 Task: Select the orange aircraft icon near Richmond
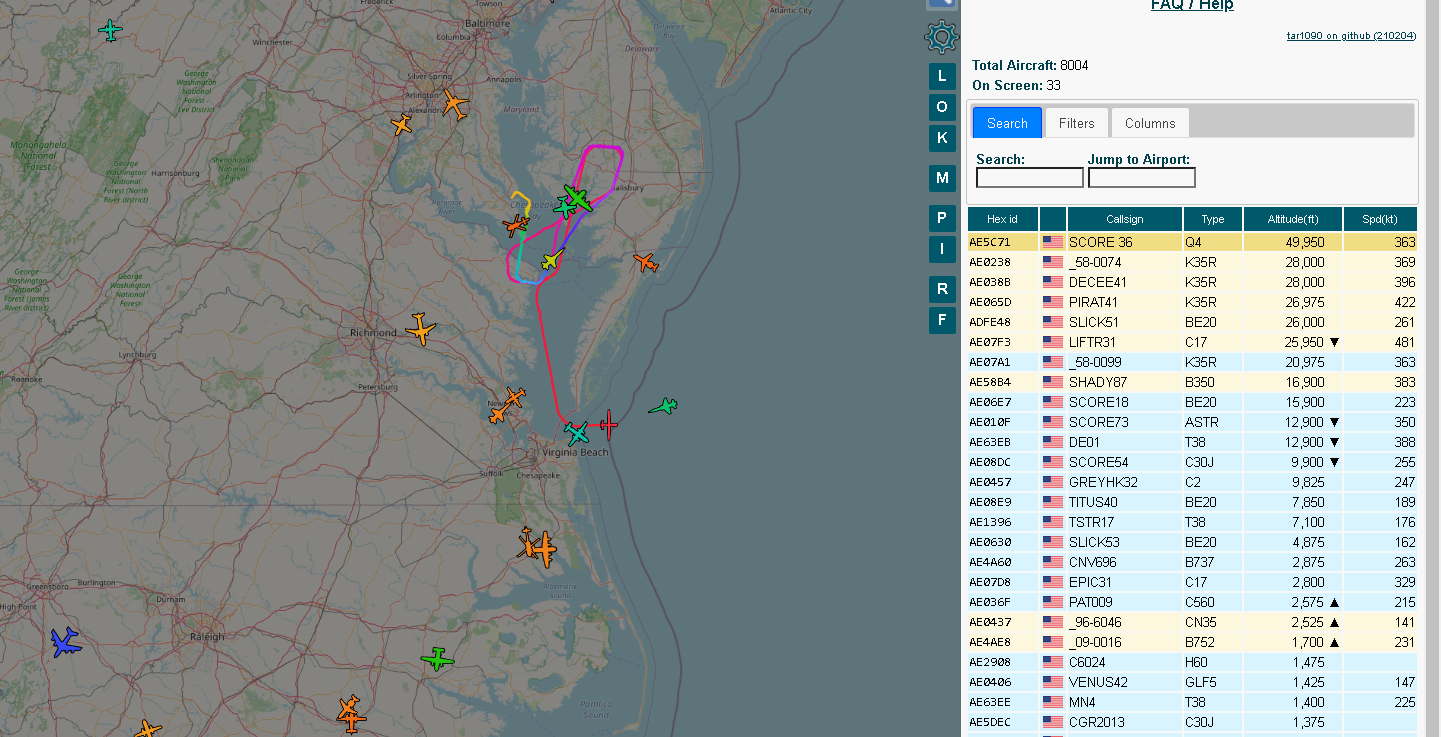421,329
